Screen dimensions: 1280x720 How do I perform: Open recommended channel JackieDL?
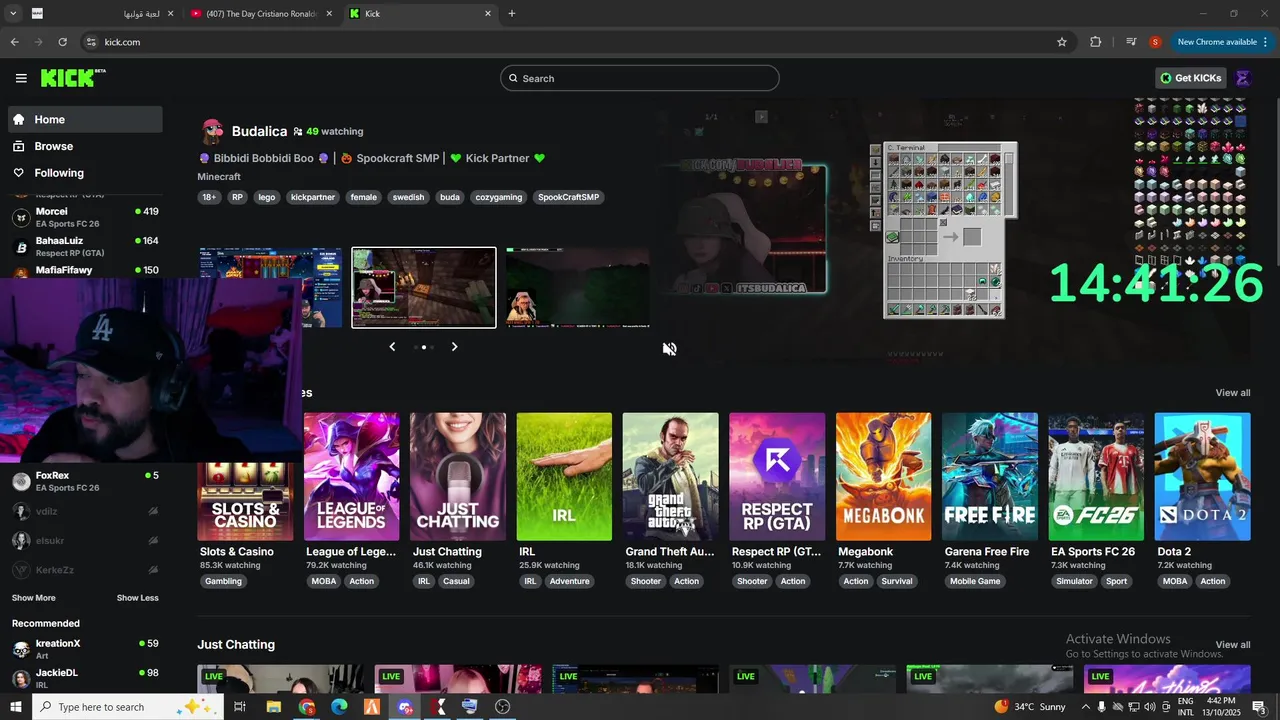[85, 678]
